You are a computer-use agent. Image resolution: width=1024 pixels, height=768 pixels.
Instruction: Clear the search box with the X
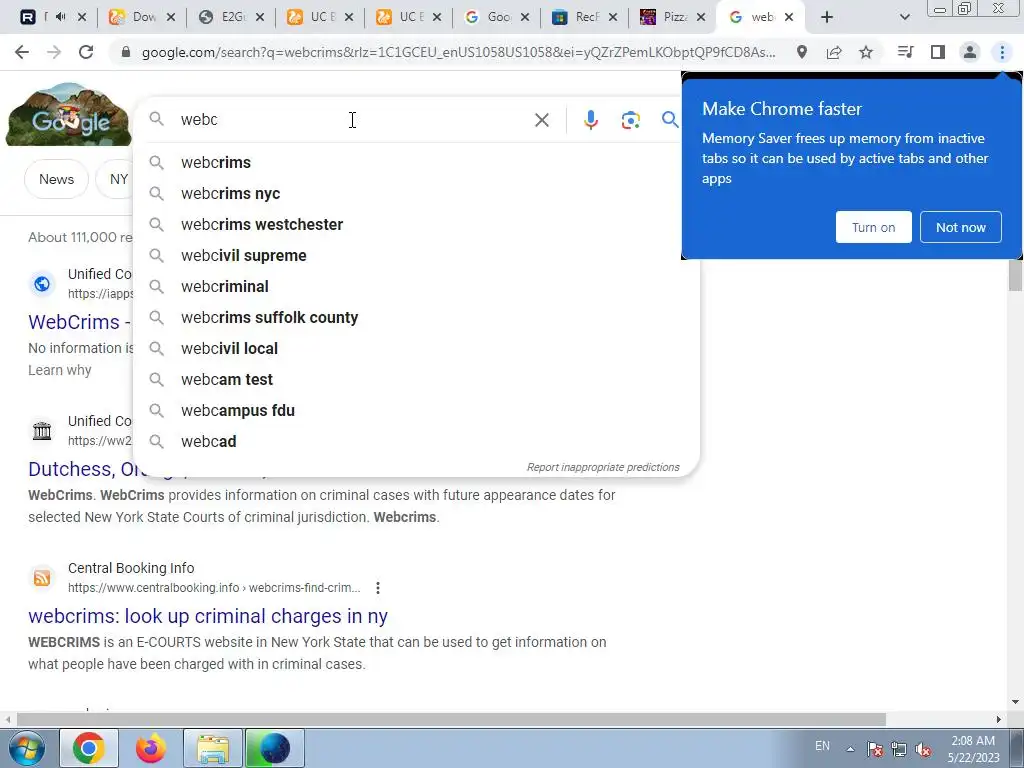point(541,120)
